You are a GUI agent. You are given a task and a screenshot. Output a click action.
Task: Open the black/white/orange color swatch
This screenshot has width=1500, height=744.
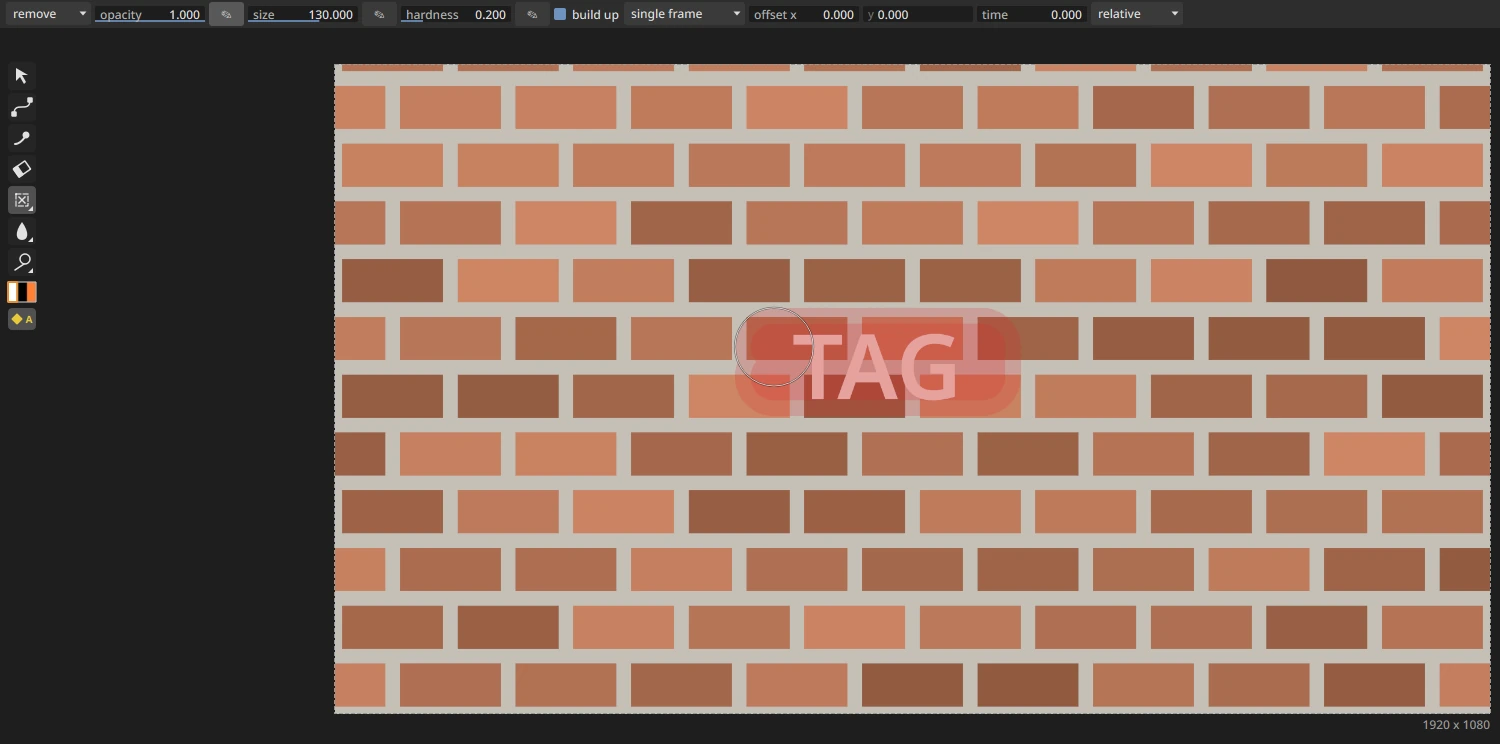click(x=22, y=292)
